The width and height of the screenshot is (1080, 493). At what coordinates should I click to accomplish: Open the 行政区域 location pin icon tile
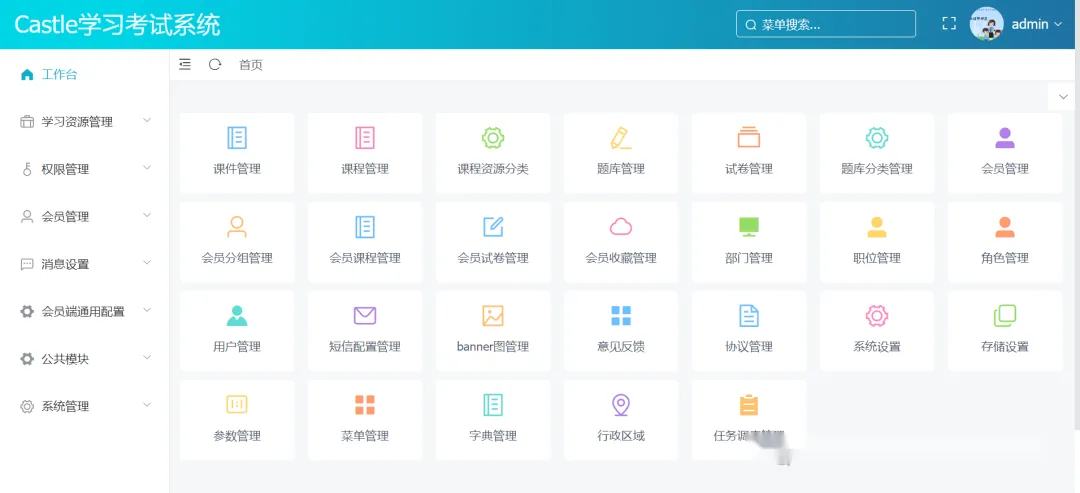[621, 420]
